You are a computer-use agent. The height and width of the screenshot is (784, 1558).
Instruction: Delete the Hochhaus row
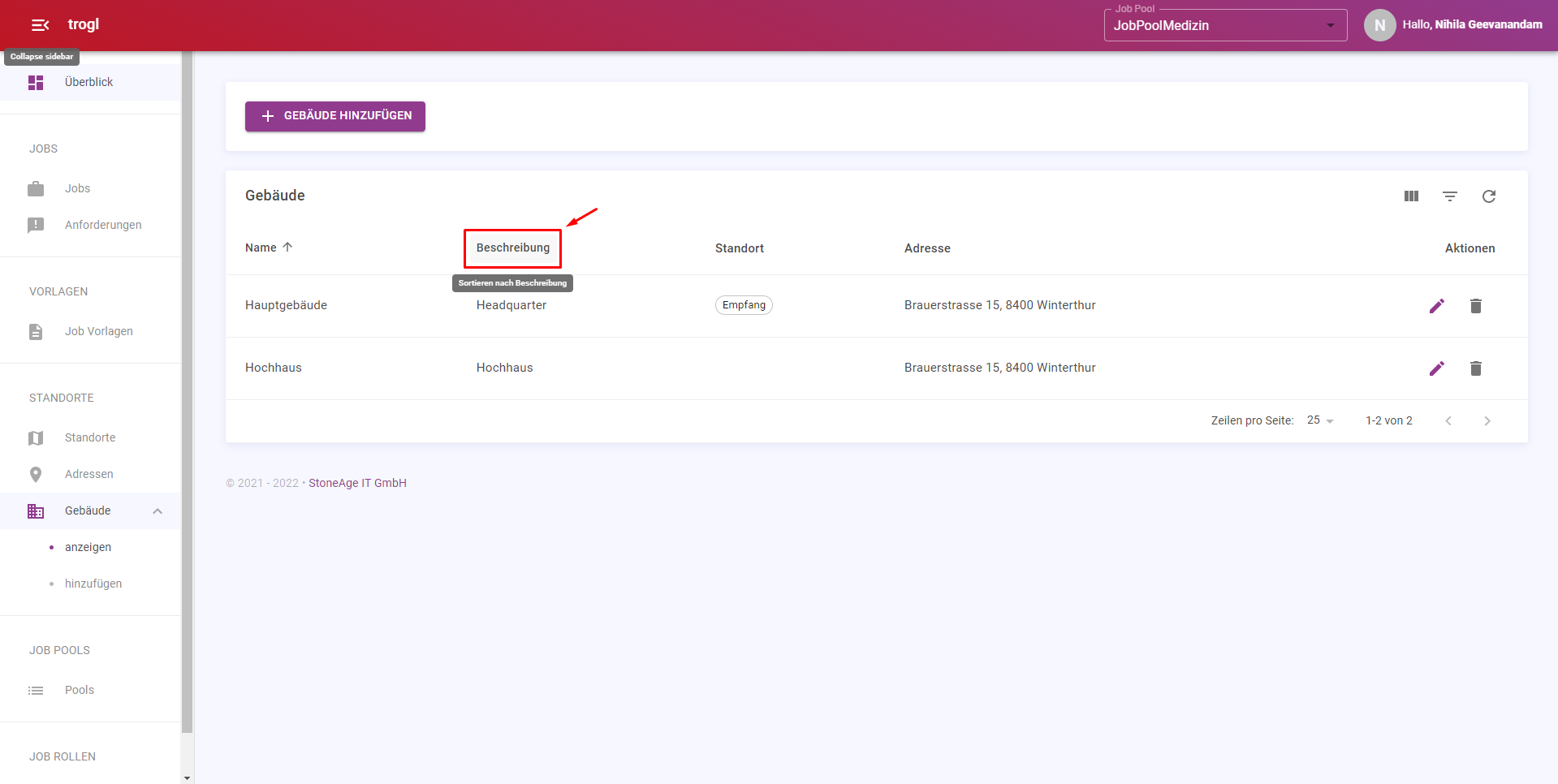point(1476,368)
